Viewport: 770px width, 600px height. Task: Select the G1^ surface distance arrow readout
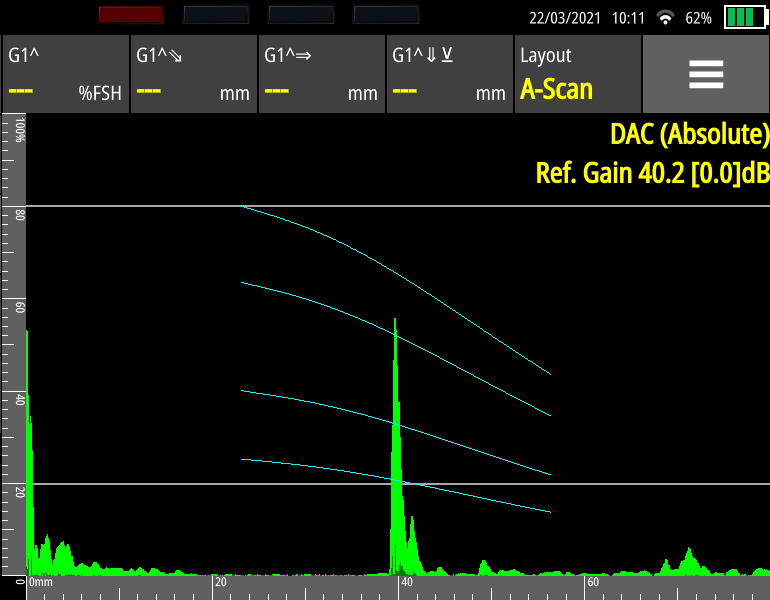coord(321,75)
